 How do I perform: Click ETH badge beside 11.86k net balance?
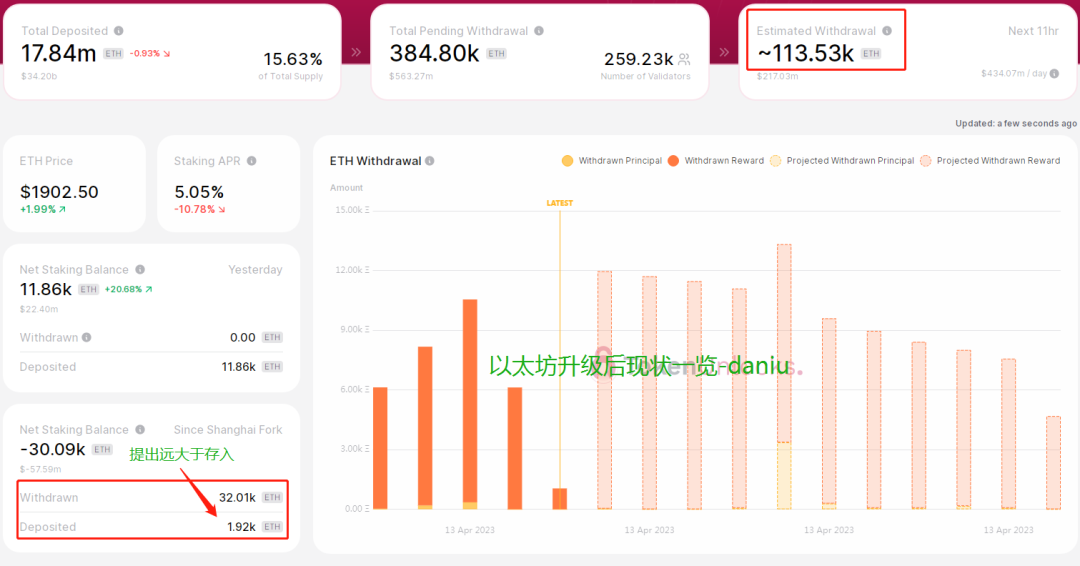(88, 290)
